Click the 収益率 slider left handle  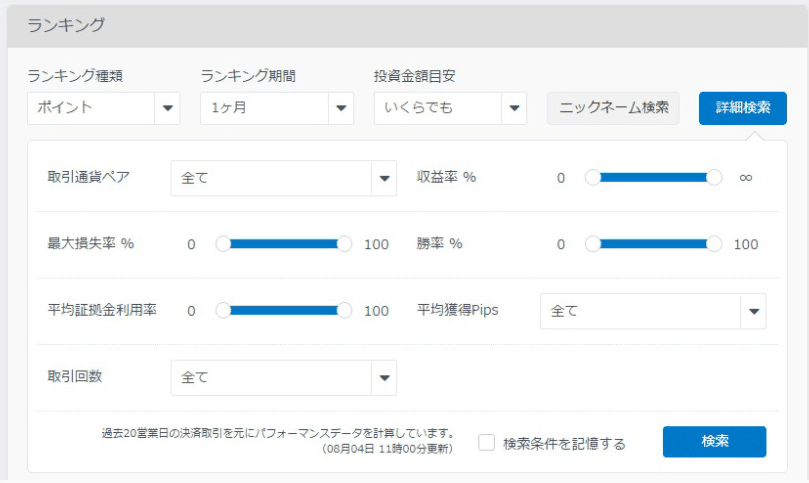click(x=593, y=178)
